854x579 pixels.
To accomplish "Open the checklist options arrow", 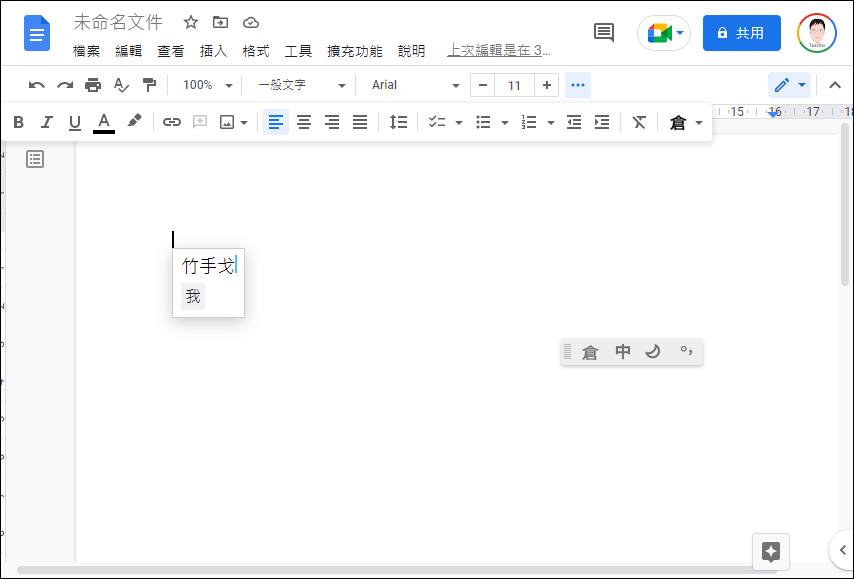I will [459, 123].
